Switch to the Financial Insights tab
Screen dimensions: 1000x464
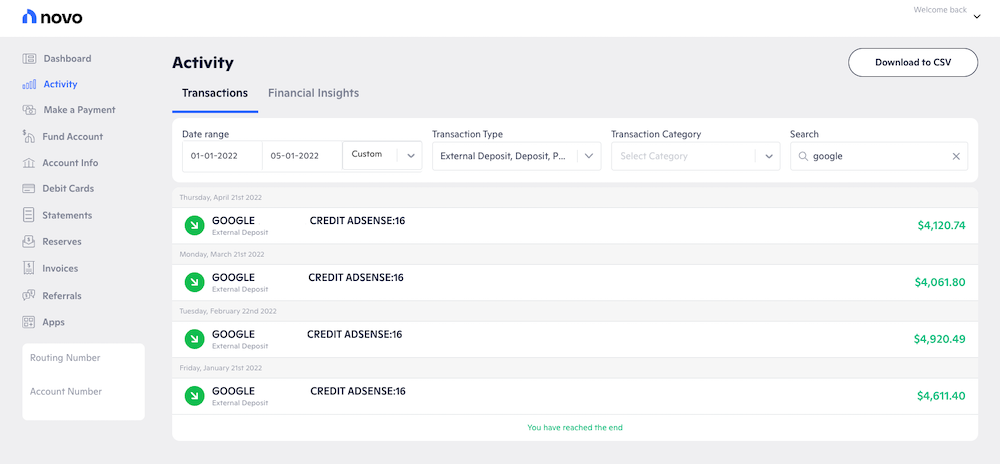(313, 93)
